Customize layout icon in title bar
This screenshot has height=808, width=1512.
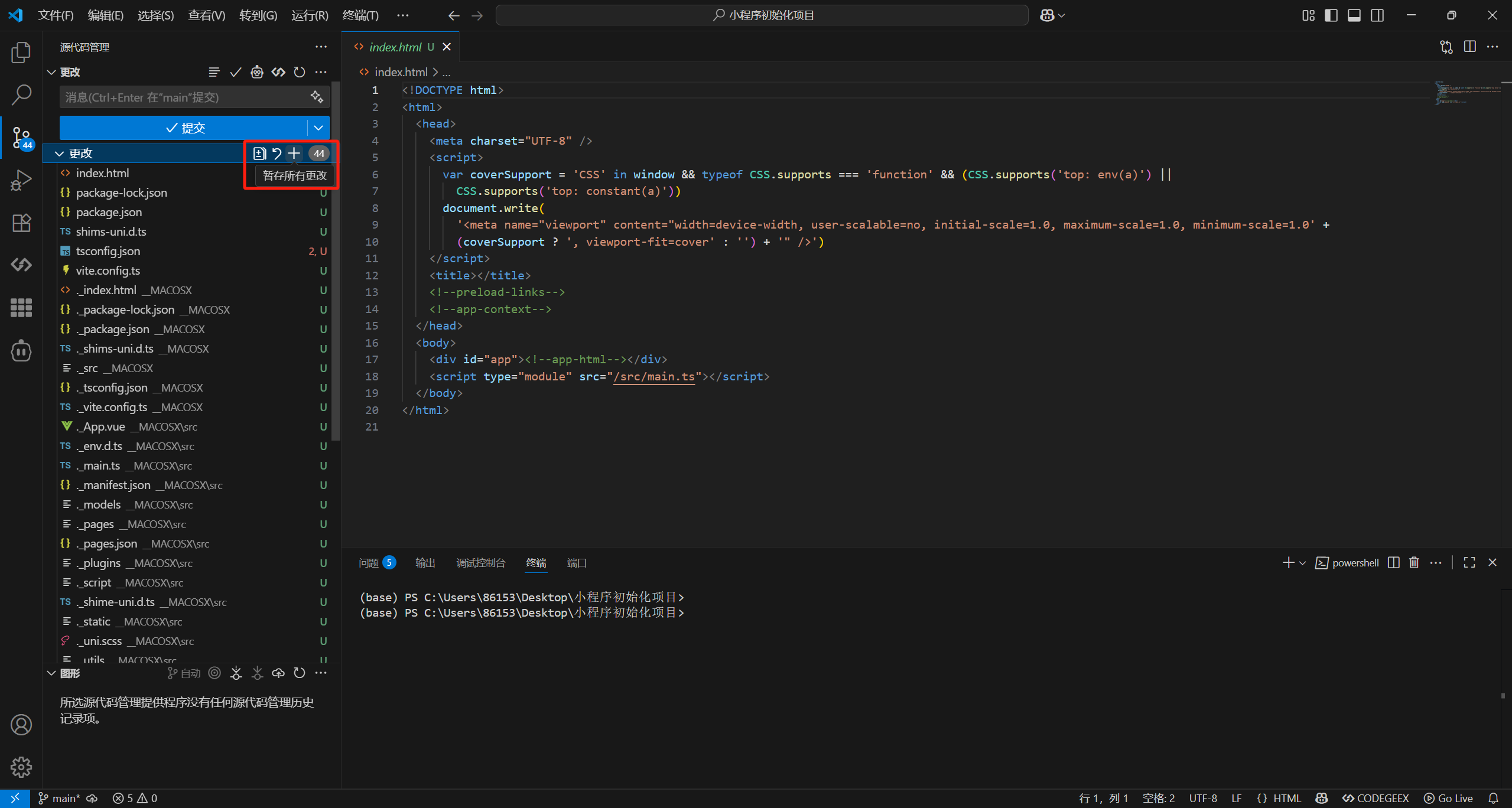(1308, 15)
